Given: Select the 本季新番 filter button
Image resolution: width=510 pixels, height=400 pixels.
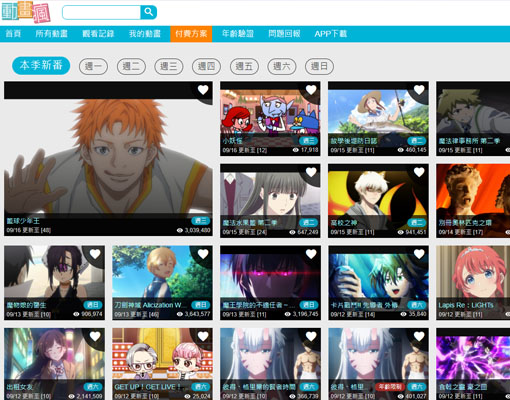Looking at the screenshot, I should (41, 65).
